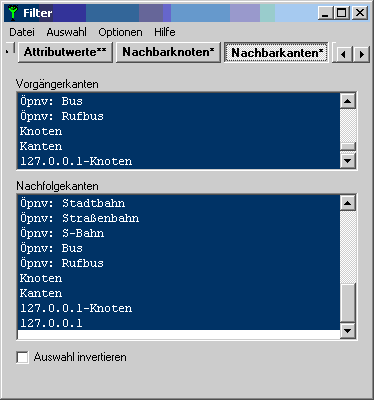Switch to the Attributwerte tab

tap(65, 52)
